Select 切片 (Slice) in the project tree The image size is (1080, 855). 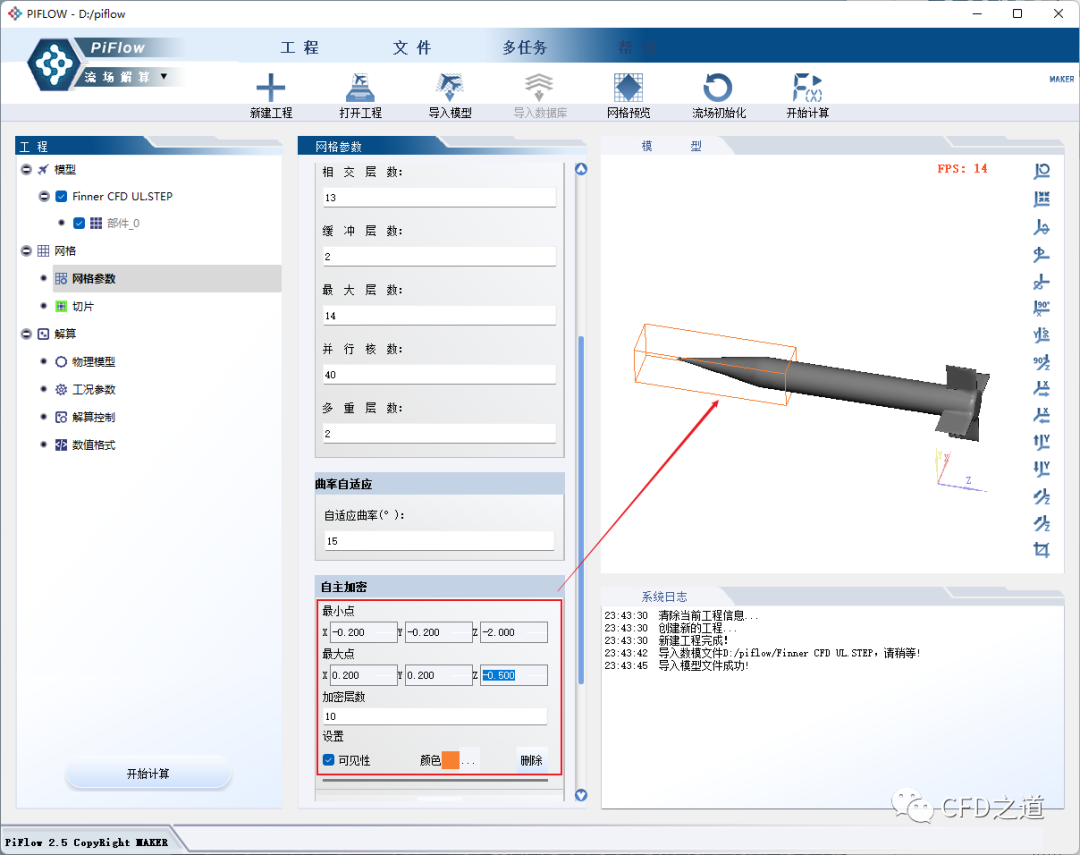82,306
